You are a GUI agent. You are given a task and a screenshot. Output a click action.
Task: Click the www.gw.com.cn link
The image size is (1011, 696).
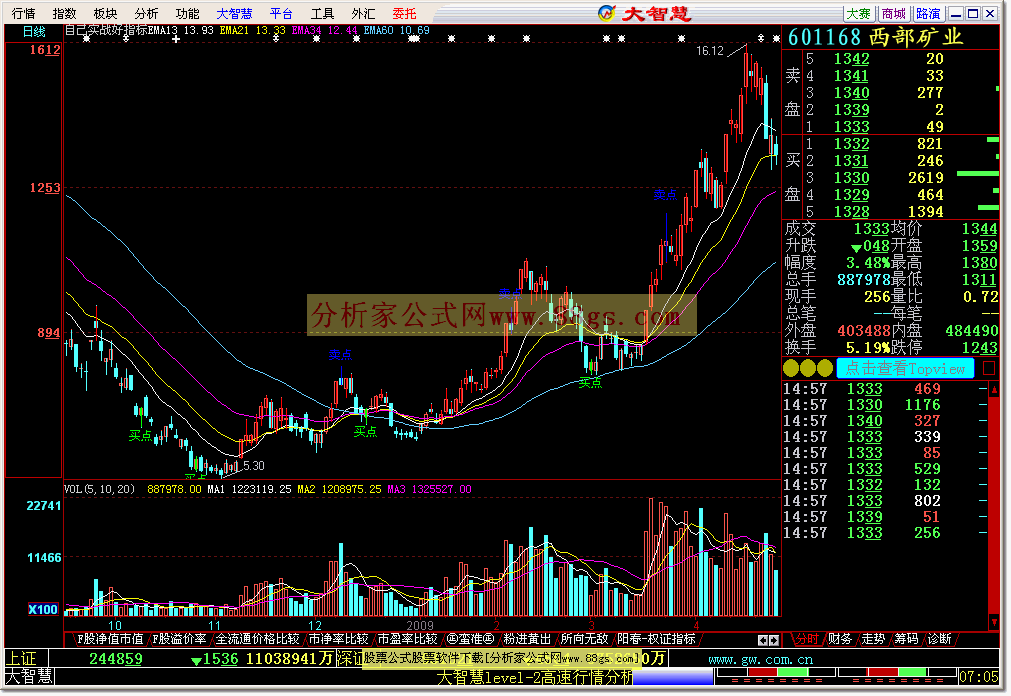pos(760,659)
